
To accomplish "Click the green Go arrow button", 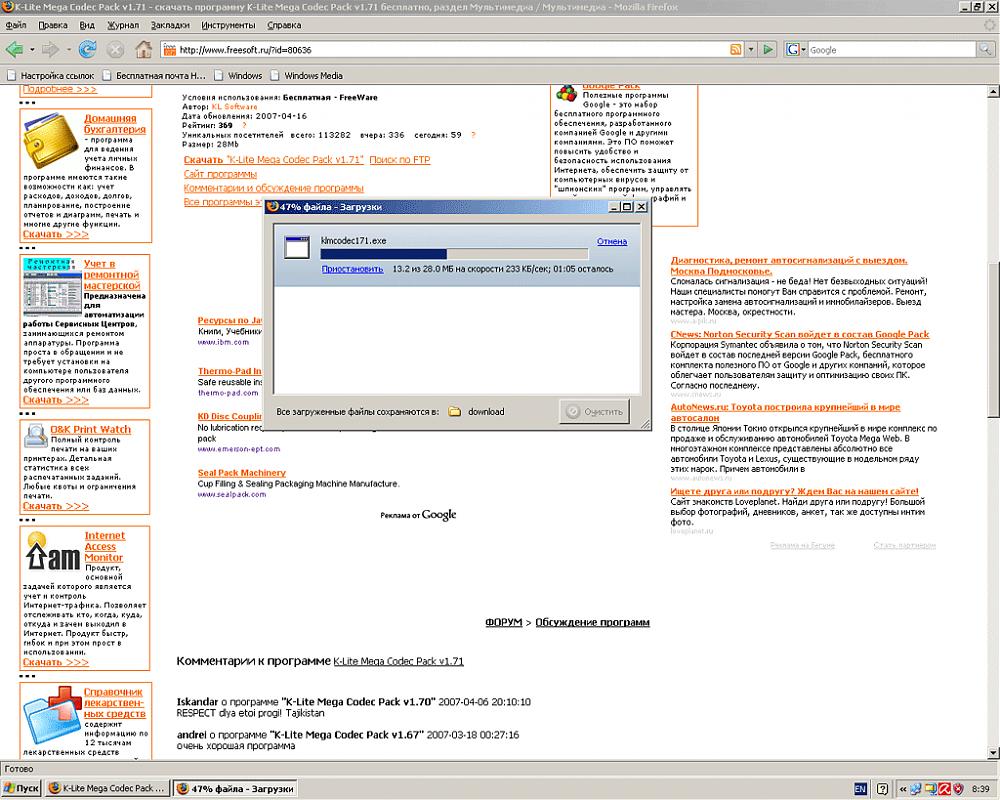I will [x=768, y=49].
